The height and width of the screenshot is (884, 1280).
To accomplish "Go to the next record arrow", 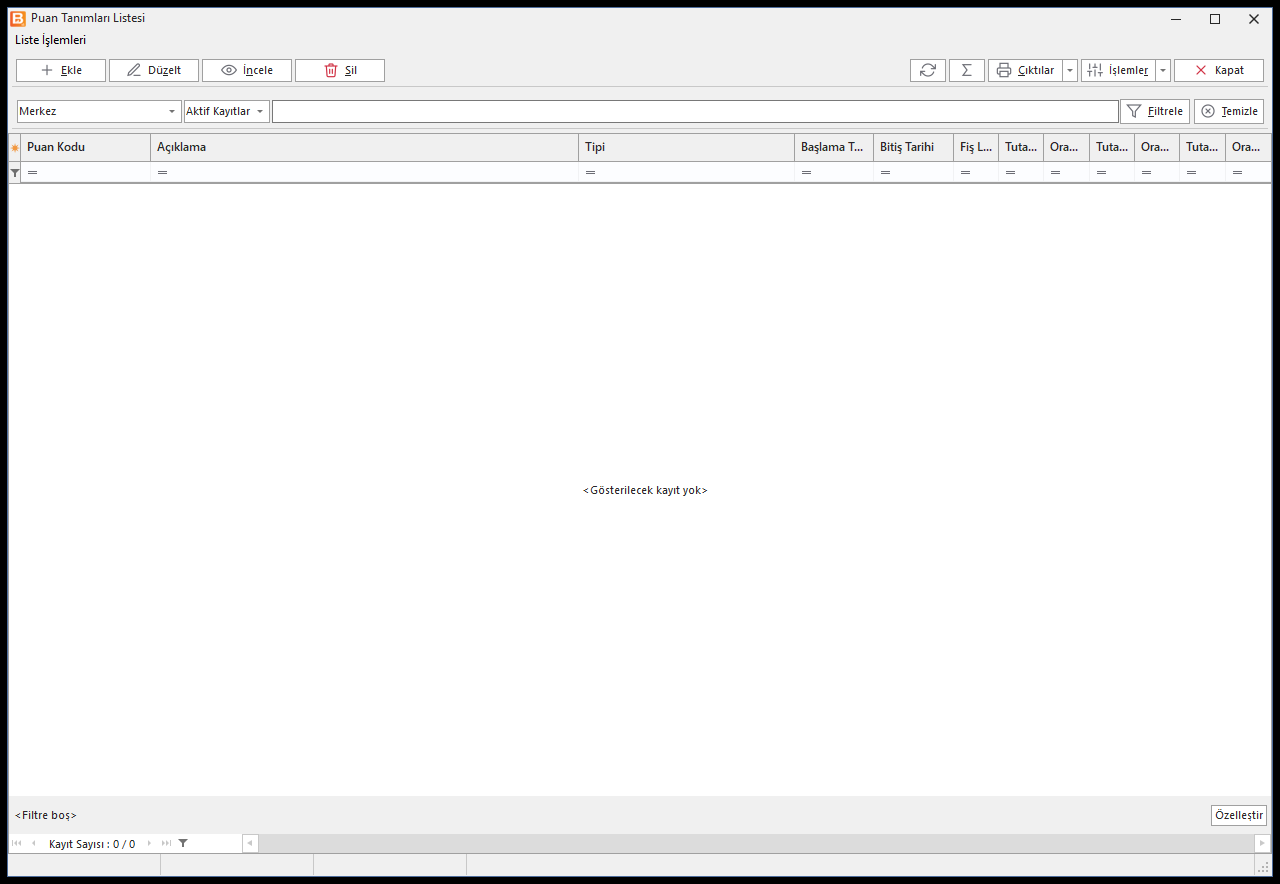I will click(x=150, y=843).
